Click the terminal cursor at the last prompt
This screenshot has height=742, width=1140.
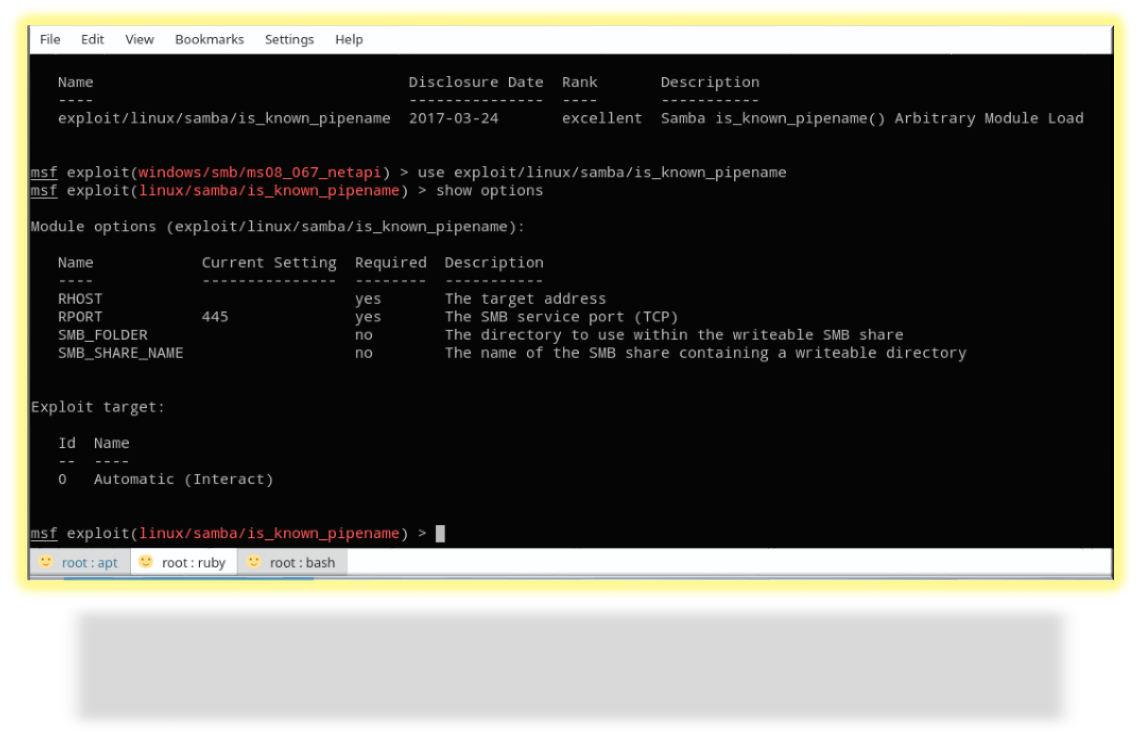point(440,533)
